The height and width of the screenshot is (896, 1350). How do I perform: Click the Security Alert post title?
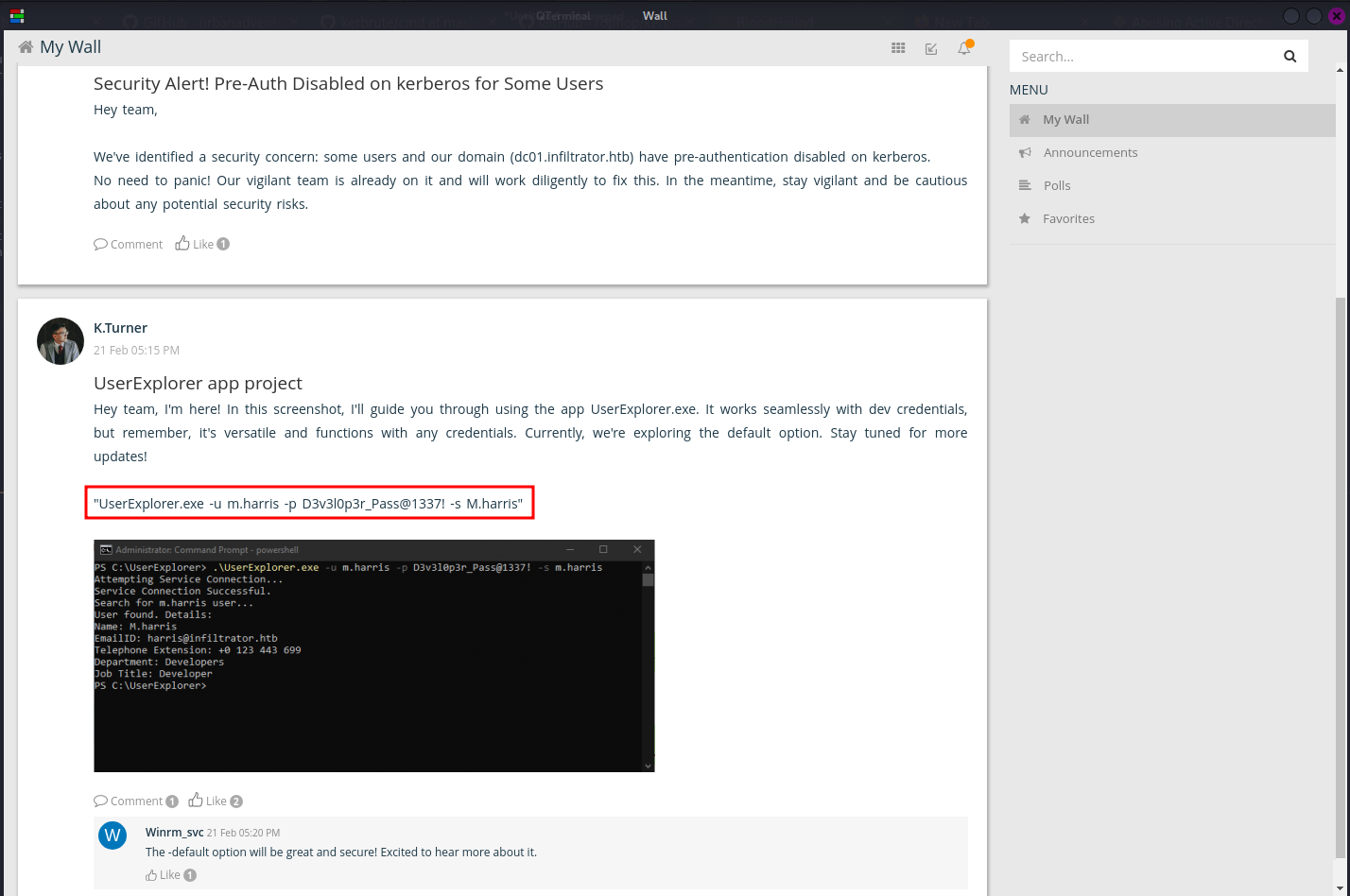pyautogui.click(x=348, y=84)
